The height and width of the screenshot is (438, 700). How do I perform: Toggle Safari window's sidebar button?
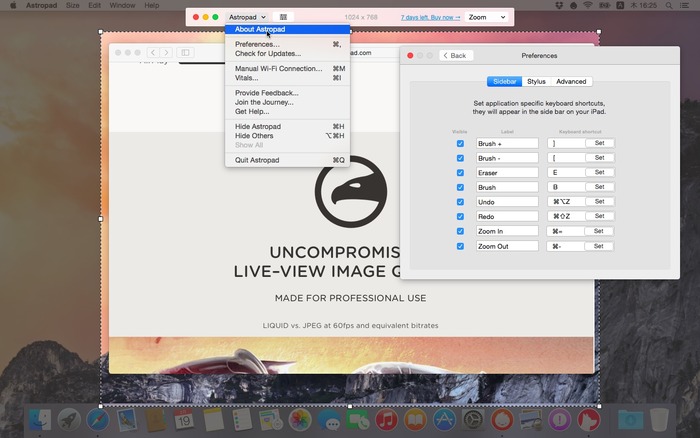pyautogui.click(x=185, y=52)
